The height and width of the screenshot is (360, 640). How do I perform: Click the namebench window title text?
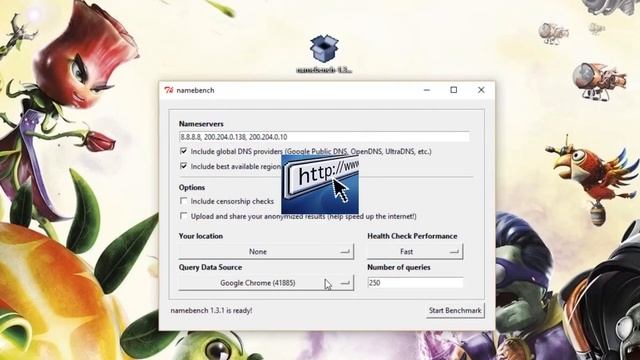click(x=196, y=90)
